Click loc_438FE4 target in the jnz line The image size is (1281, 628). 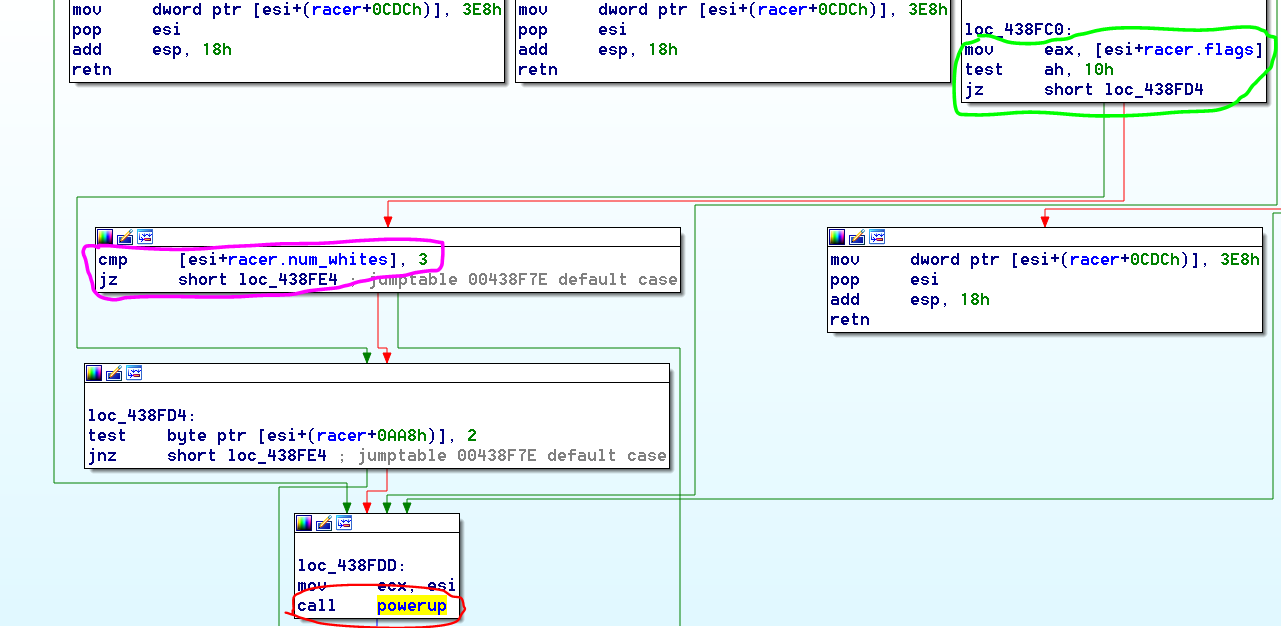(277, 456)
